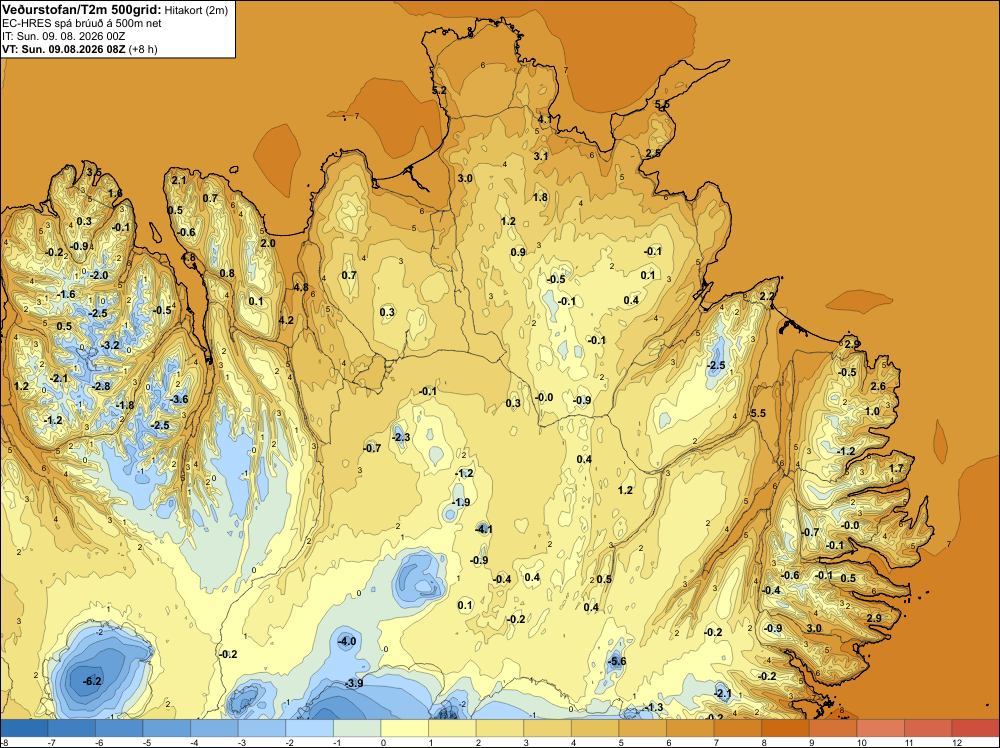The height and width of the screenshot is (748, 1000).
Task: Click the legend swatch between -8 and -7
Action: 24,728
